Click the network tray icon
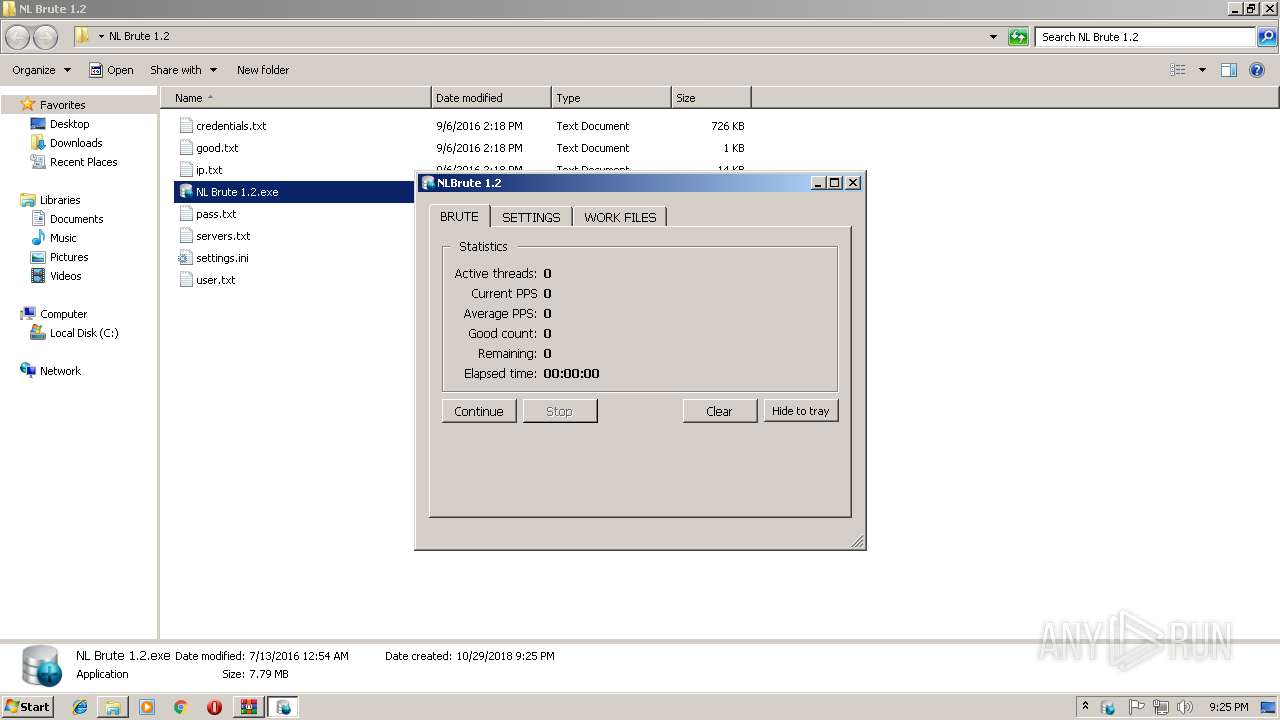Viewport: 1280px width, 720px height. point(1161,707)
